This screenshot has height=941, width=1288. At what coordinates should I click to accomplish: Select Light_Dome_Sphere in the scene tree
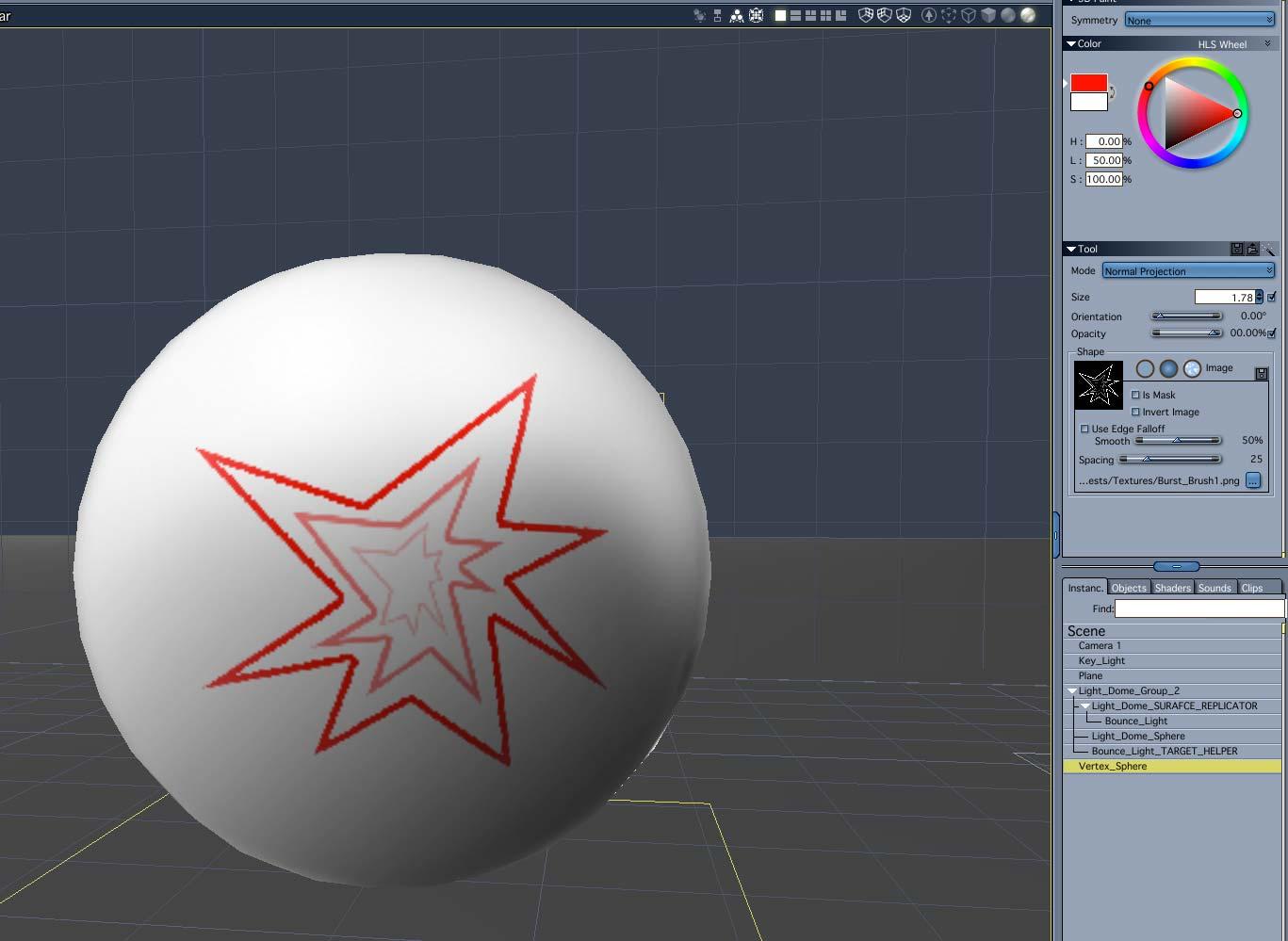point(1138,736)
